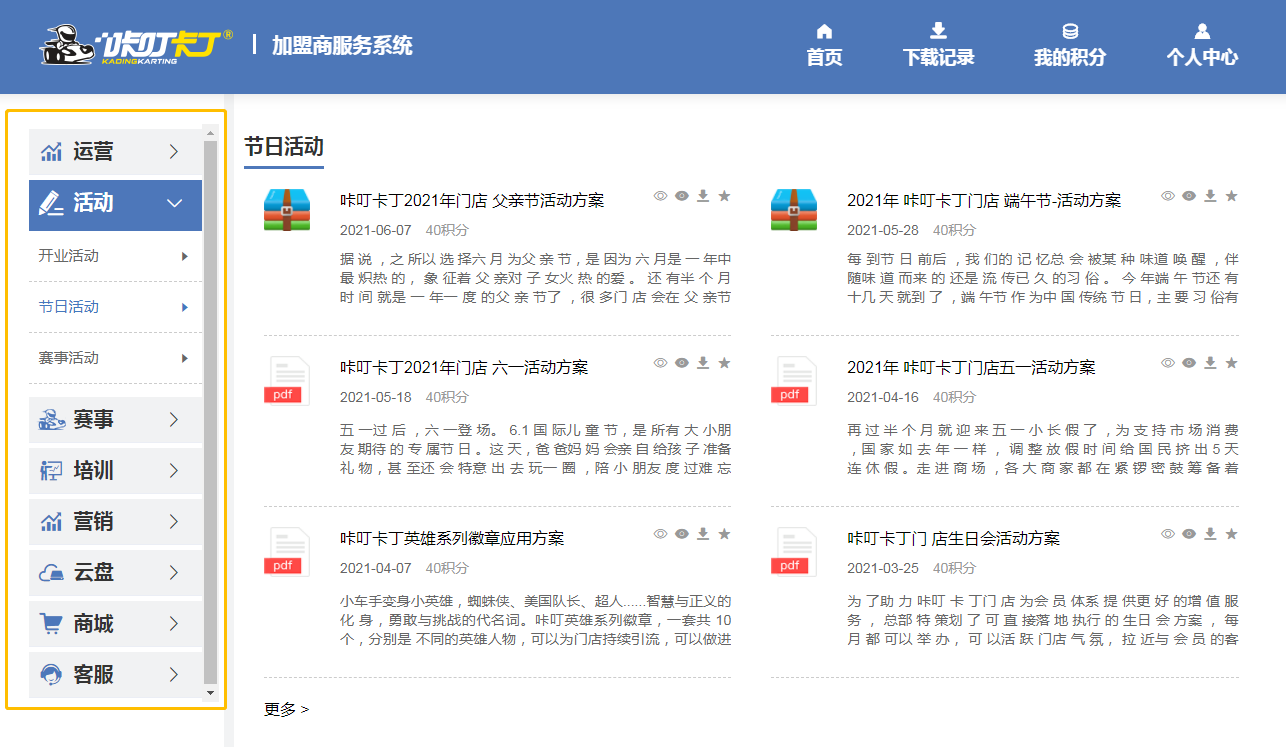
Task: Click the 加盟商服务系统 header title
Action: pyautogui.click(x=342, y=45)
